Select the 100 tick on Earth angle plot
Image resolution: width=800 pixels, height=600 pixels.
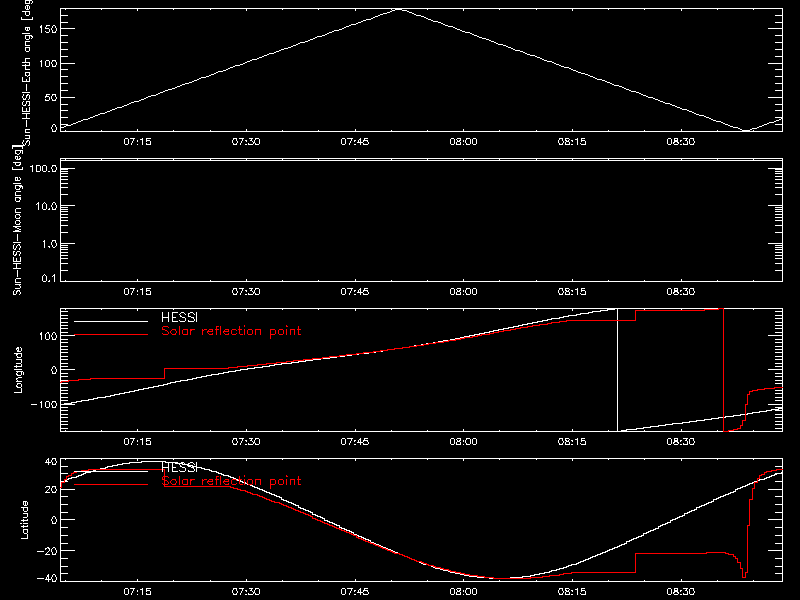[x=48, y=64]
